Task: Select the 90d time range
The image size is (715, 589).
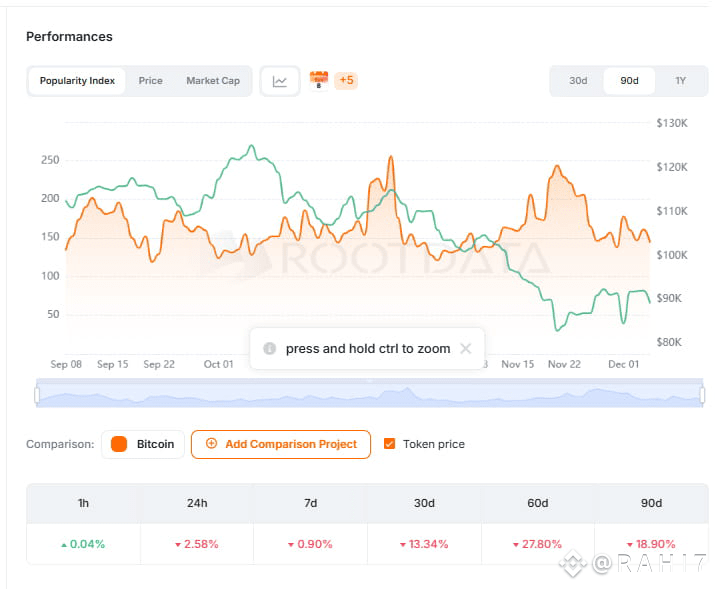Action: coord(629,81)
